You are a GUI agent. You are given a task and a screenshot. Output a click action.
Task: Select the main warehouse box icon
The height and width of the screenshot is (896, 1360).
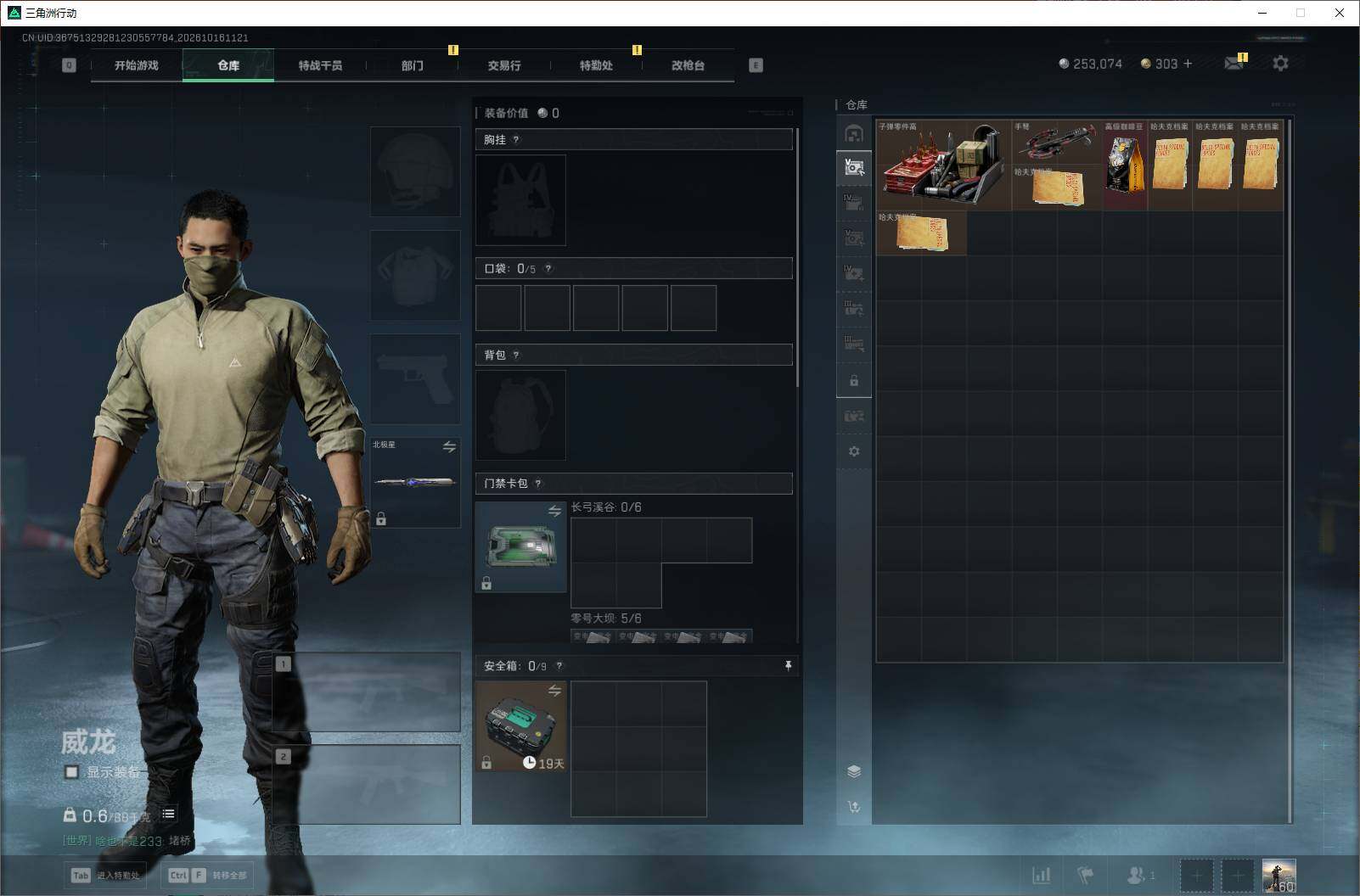coord(854,133)
